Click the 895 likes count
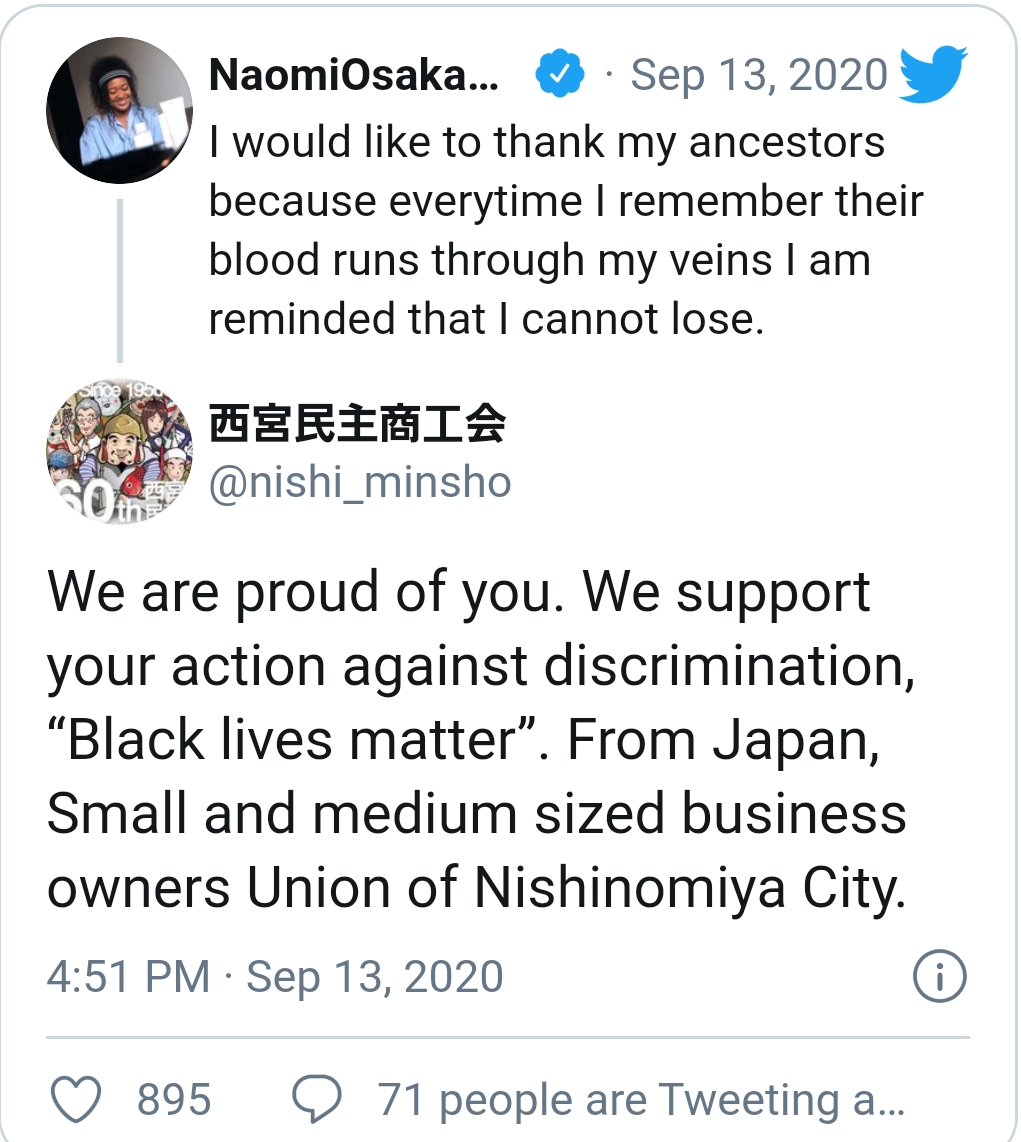Image resolution: width=1021 pixels, height=1142 pixels. (x=174, y=1100)
